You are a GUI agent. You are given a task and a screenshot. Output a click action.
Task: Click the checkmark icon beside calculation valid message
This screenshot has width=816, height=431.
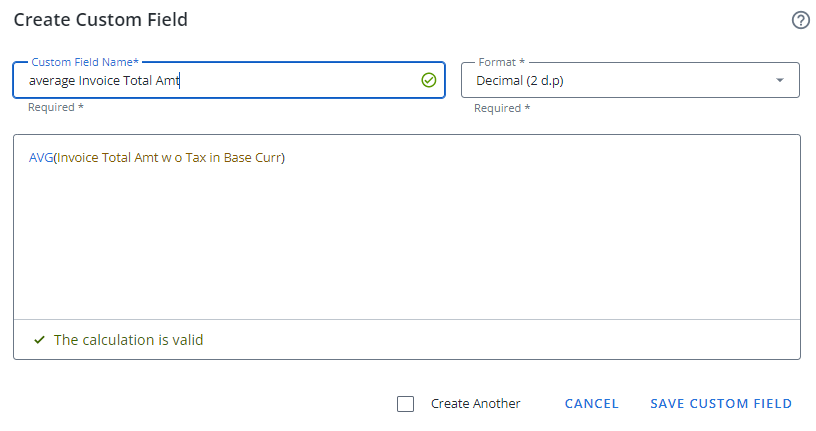pyautogui.click(x=39, y=340)
